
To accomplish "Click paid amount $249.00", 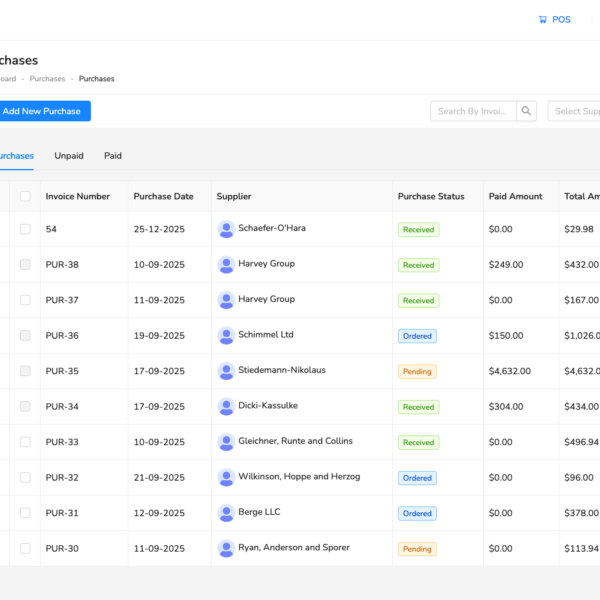I will point(506,265).
